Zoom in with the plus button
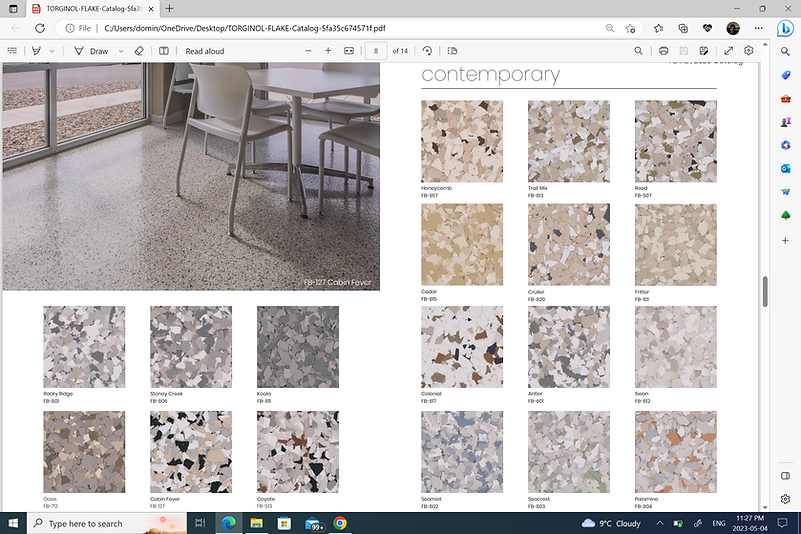This screenshot has height=534, width=801. click(328, 51)
